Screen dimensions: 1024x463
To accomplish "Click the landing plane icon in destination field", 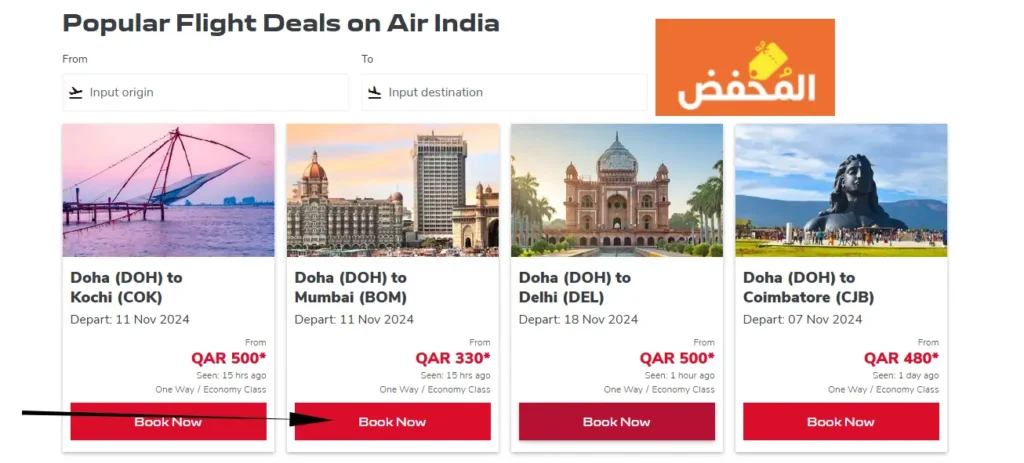I will click(374, 92).
